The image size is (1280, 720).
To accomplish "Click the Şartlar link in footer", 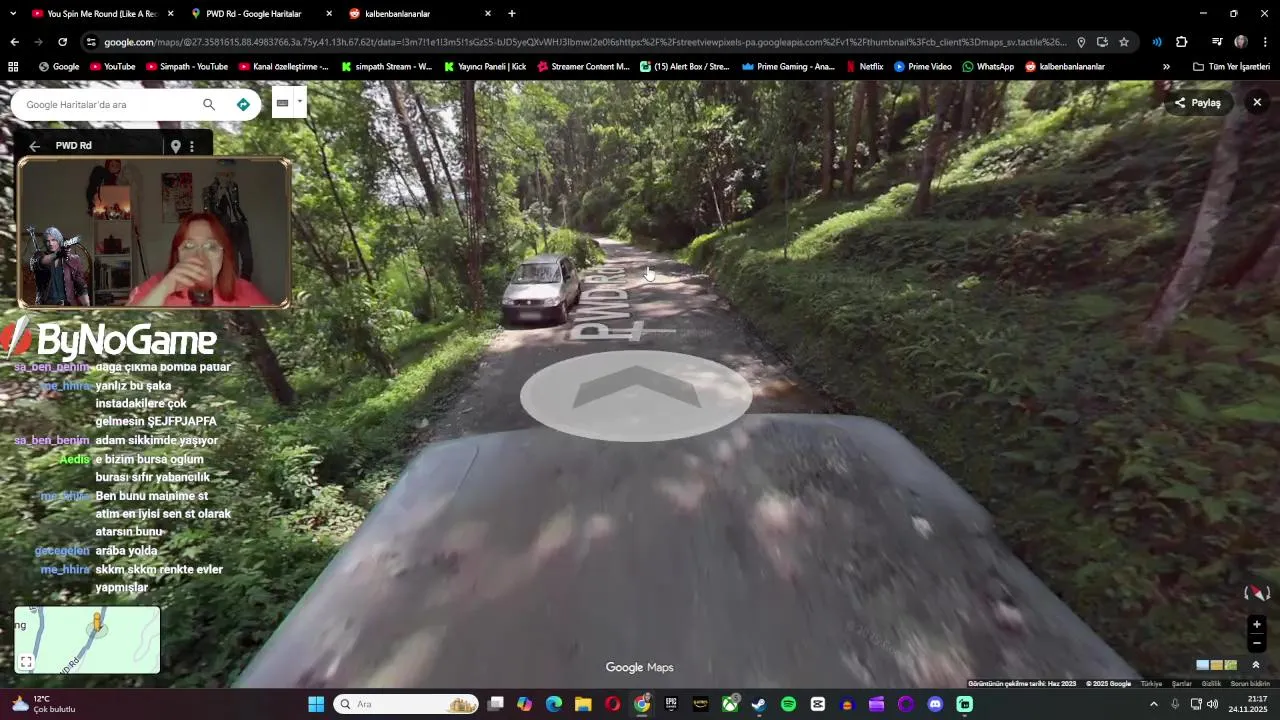I will point(1182,684).
